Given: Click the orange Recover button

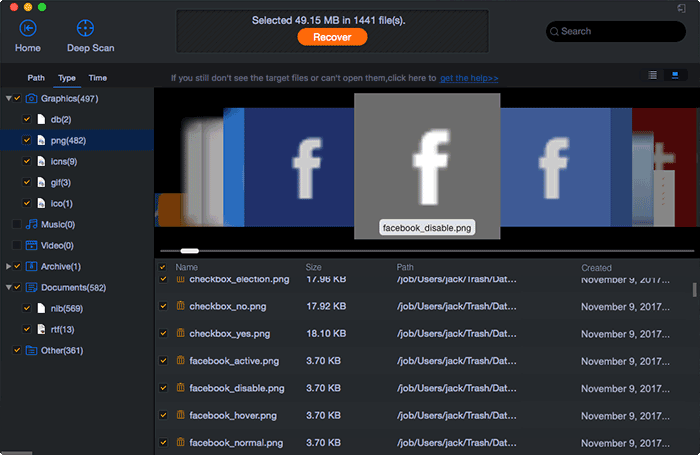Looking at the screenshot, I should pyautogui.click(x=333, y=37).
